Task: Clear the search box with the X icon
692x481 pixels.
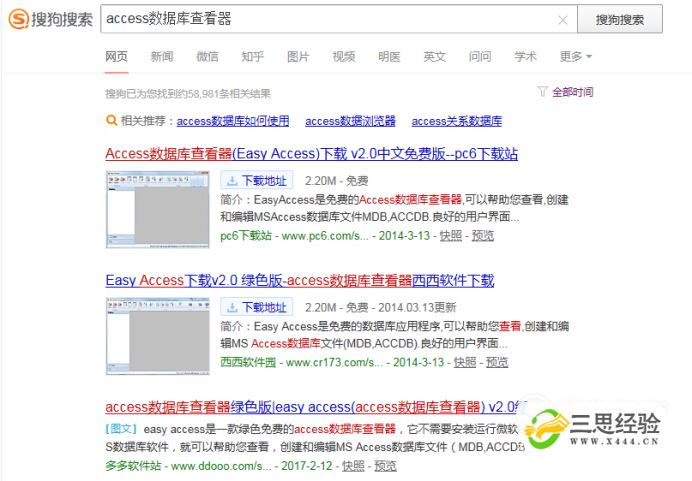Action: click(563, 20)
